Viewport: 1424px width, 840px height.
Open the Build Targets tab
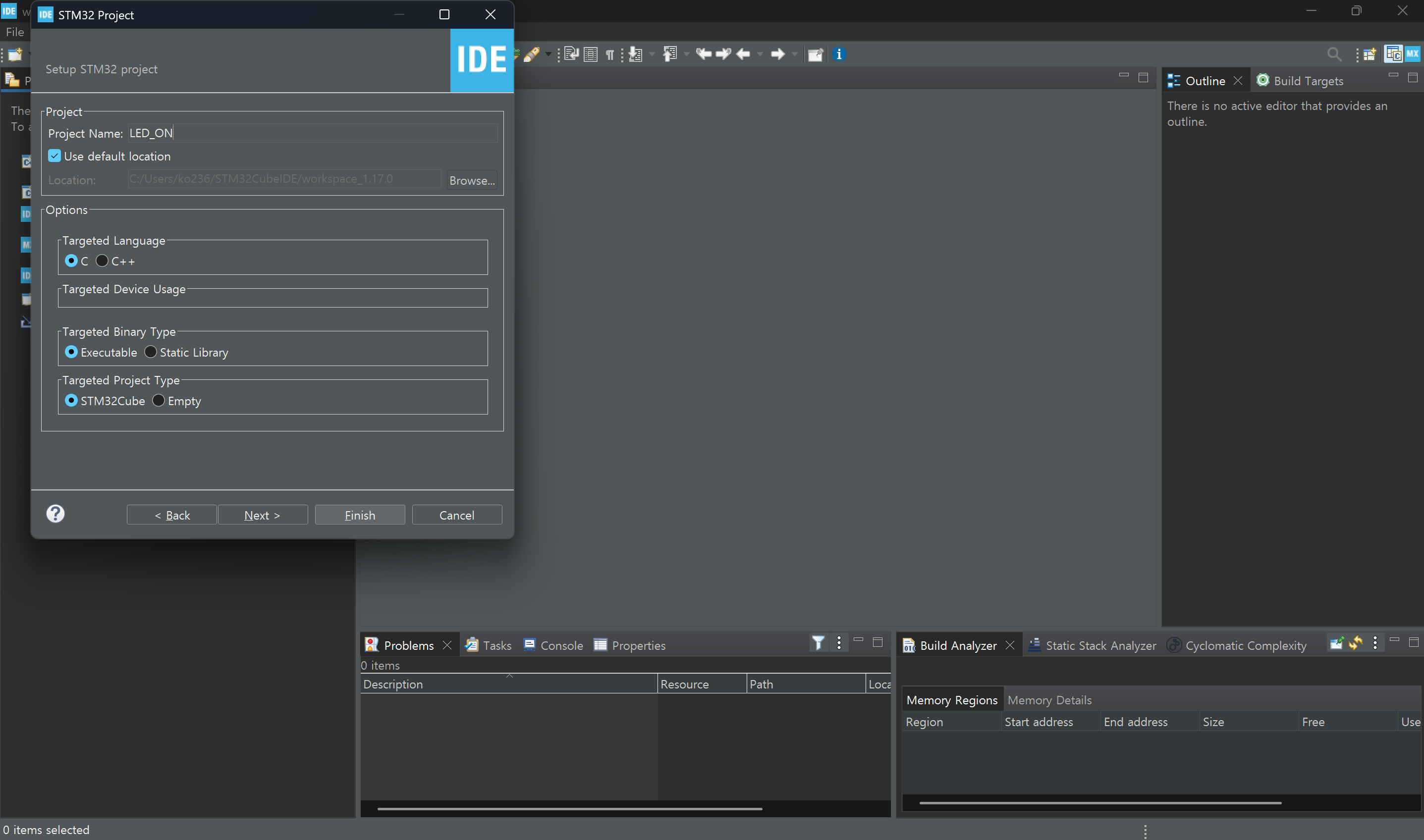(1300, 81)
